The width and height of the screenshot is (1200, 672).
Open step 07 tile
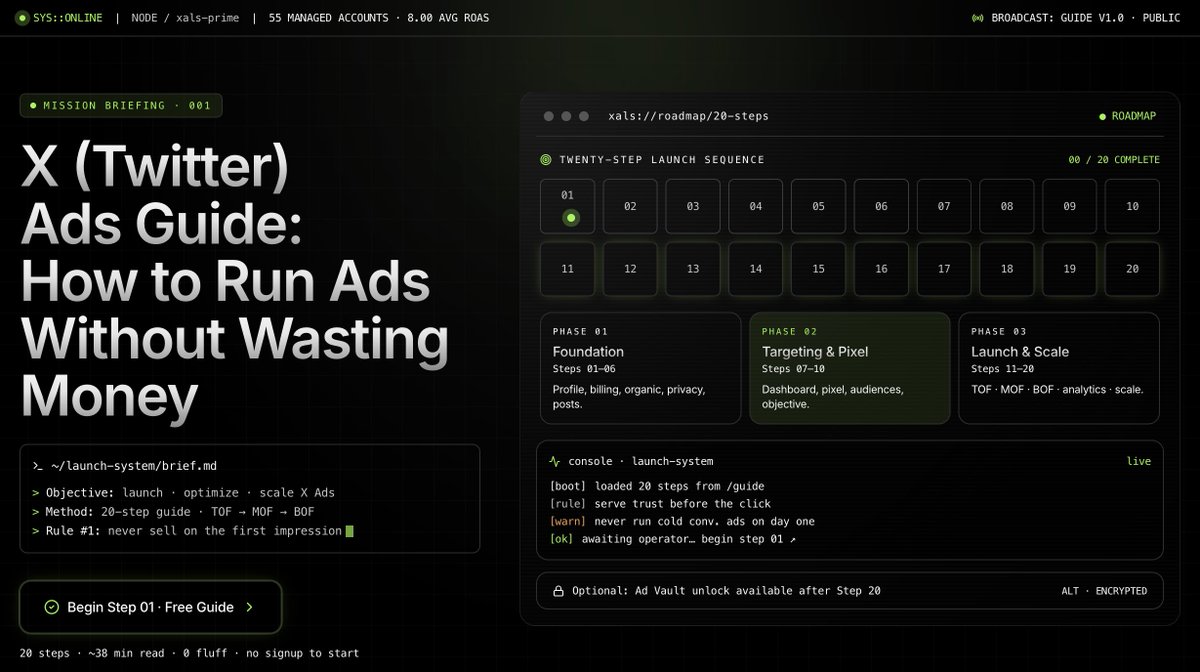944,206
